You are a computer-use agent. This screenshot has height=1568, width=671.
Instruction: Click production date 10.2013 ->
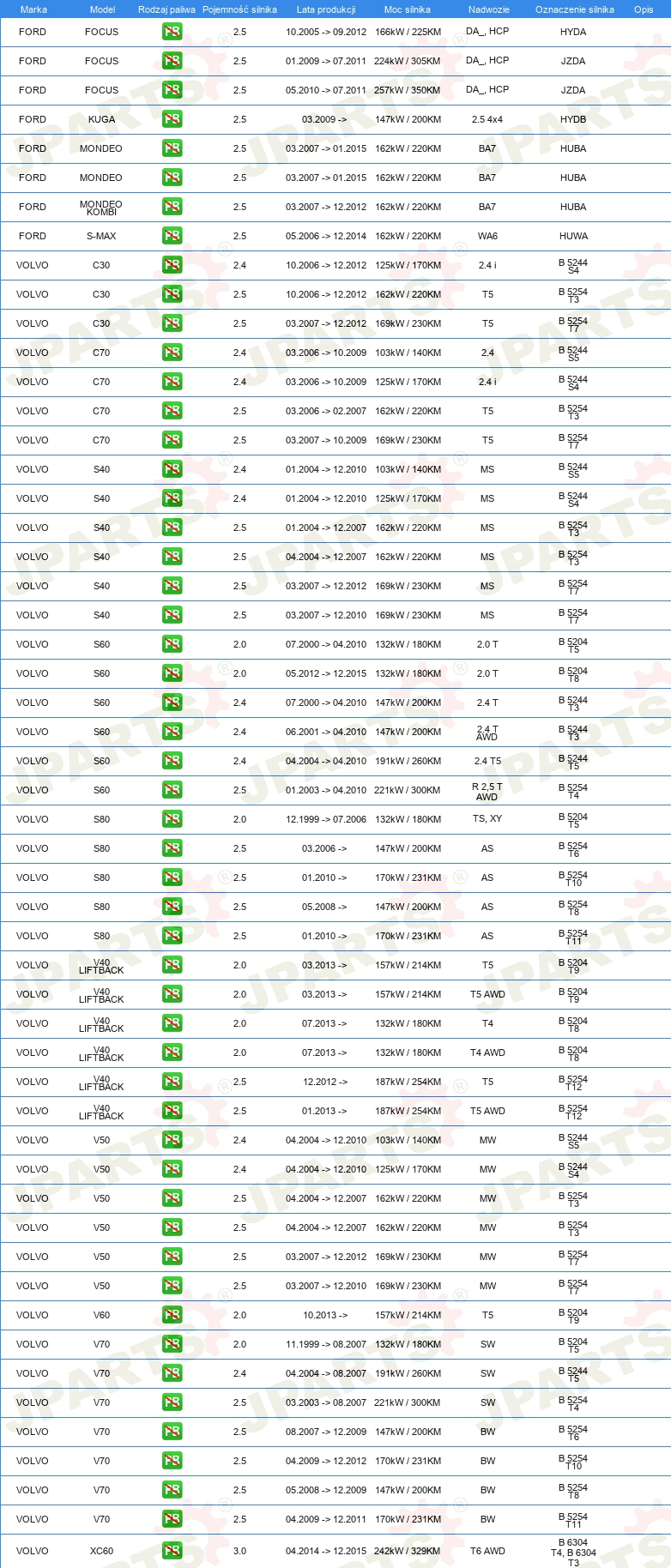click(x=325, y=1315)
